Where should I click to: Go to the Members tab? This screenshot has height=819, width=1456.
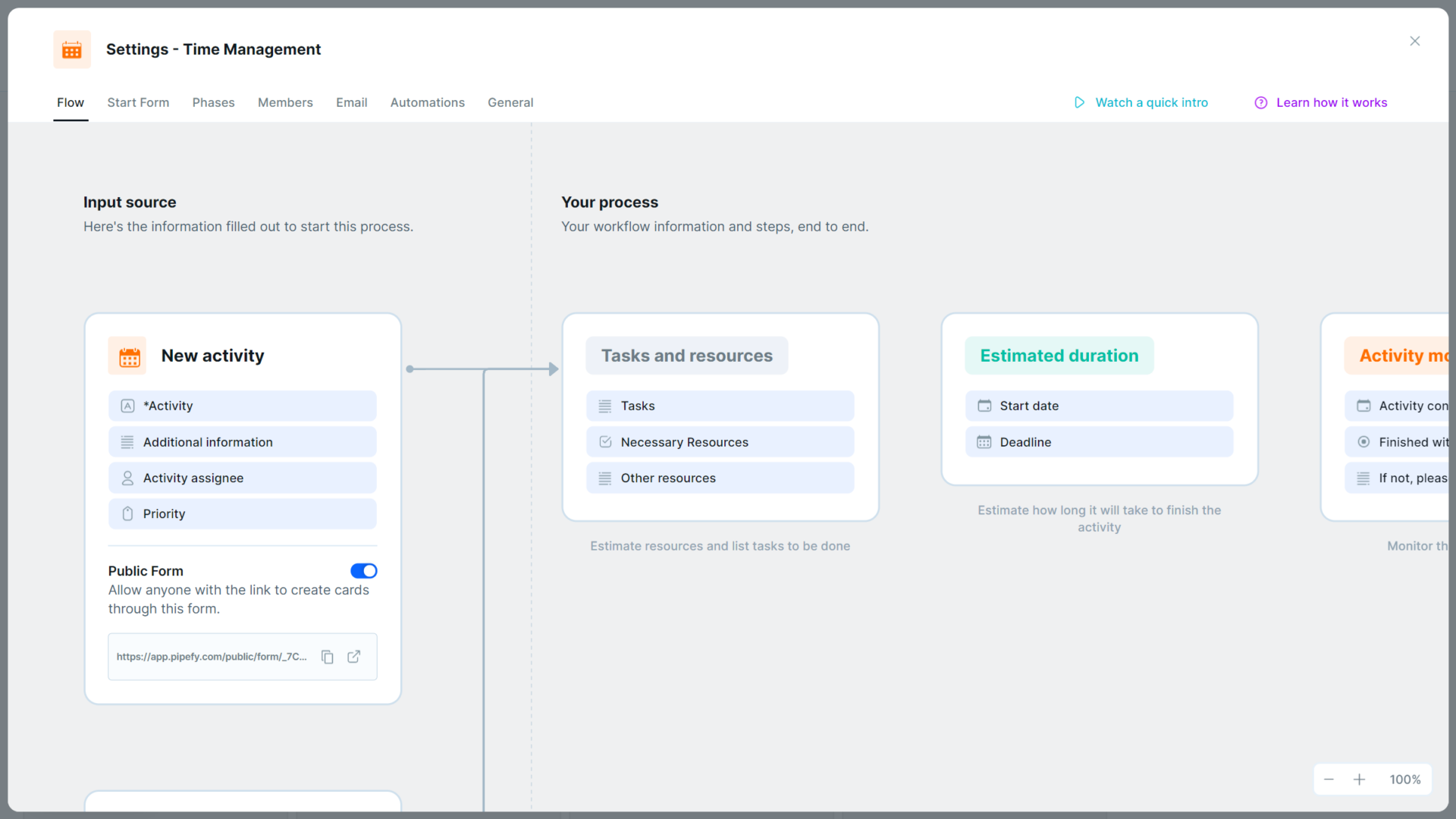(x=285, y=102)
